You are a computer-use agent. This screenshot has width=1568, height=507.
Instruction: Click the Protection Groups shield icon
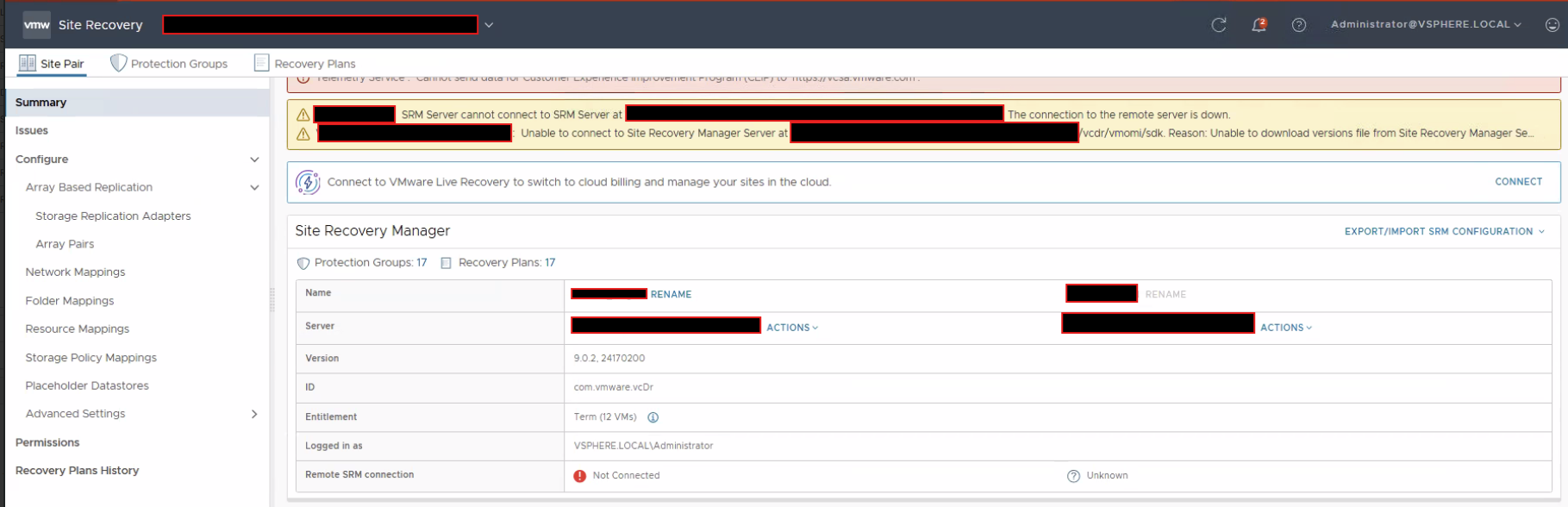[119, 63]
